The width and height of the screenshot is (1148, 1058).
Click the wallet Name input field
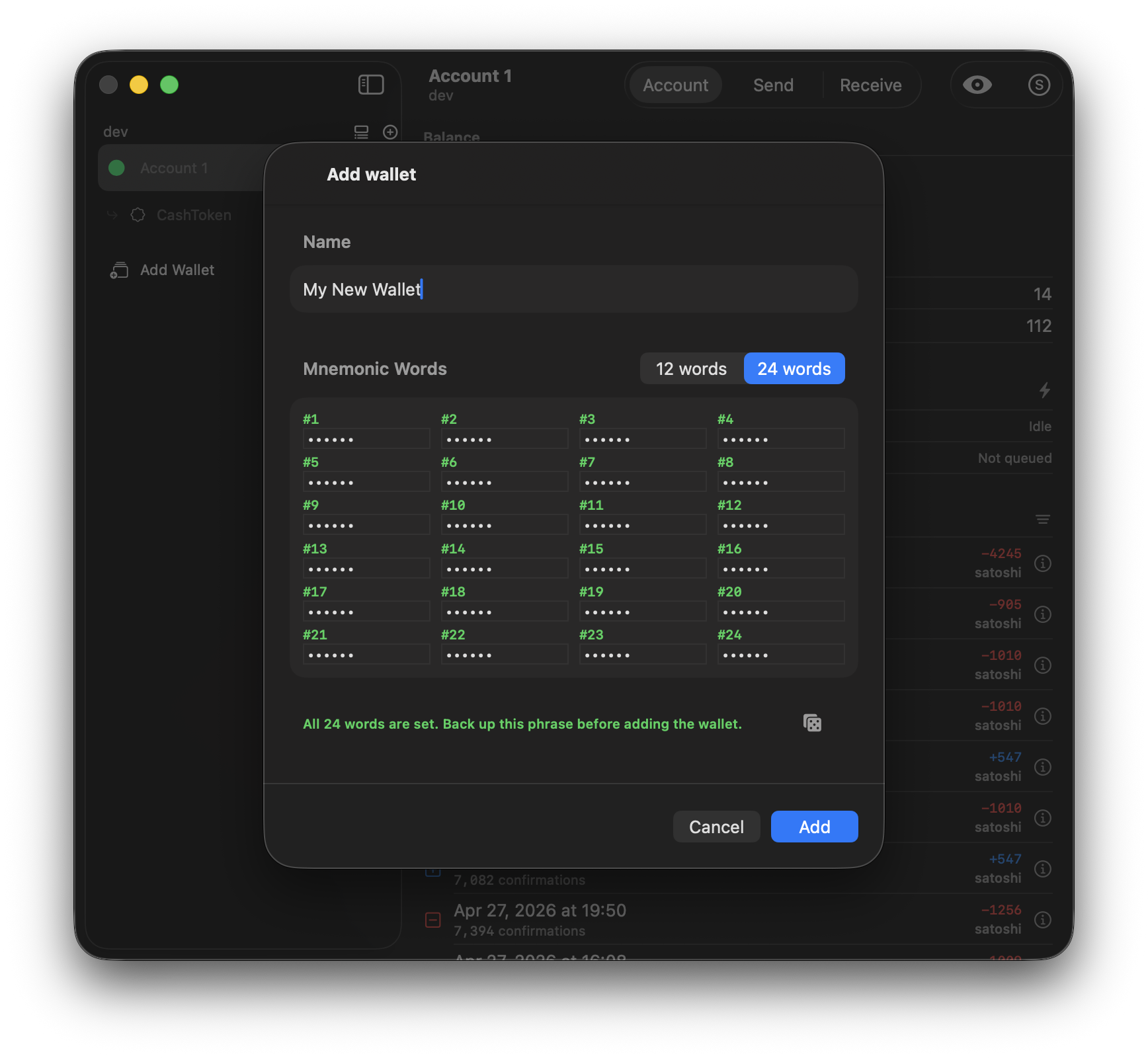click(574, 289)
